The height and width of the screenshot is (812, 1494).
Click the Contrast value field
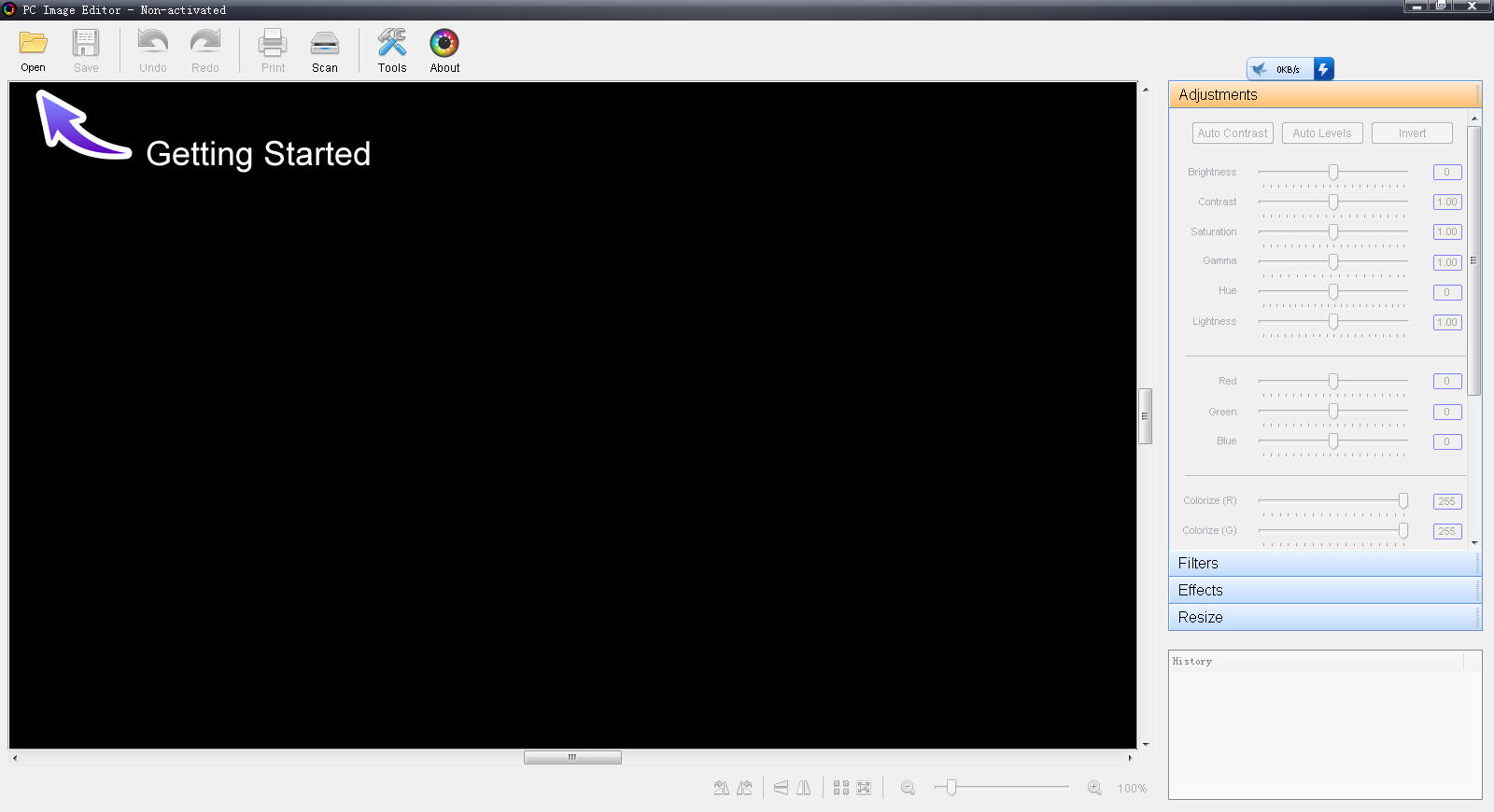(x=1447, y=202)
